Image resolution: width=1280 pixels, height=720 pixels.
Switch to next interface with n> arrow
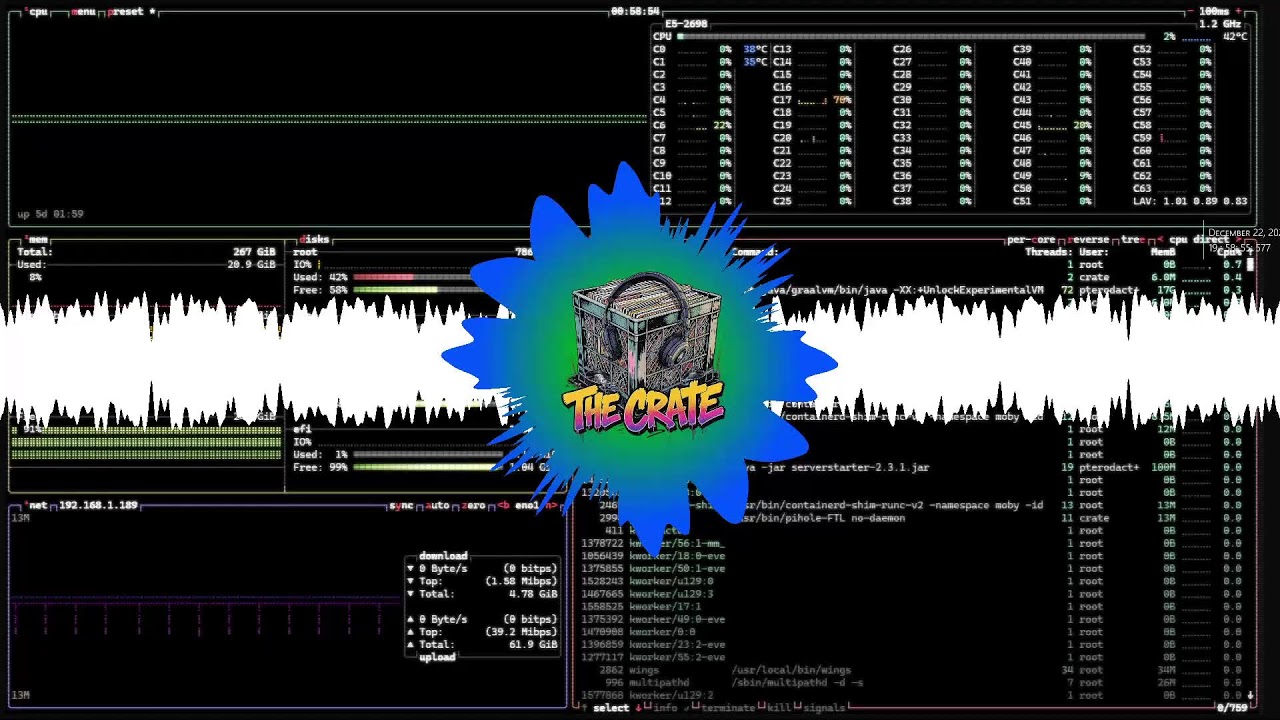tap(551, 506)
